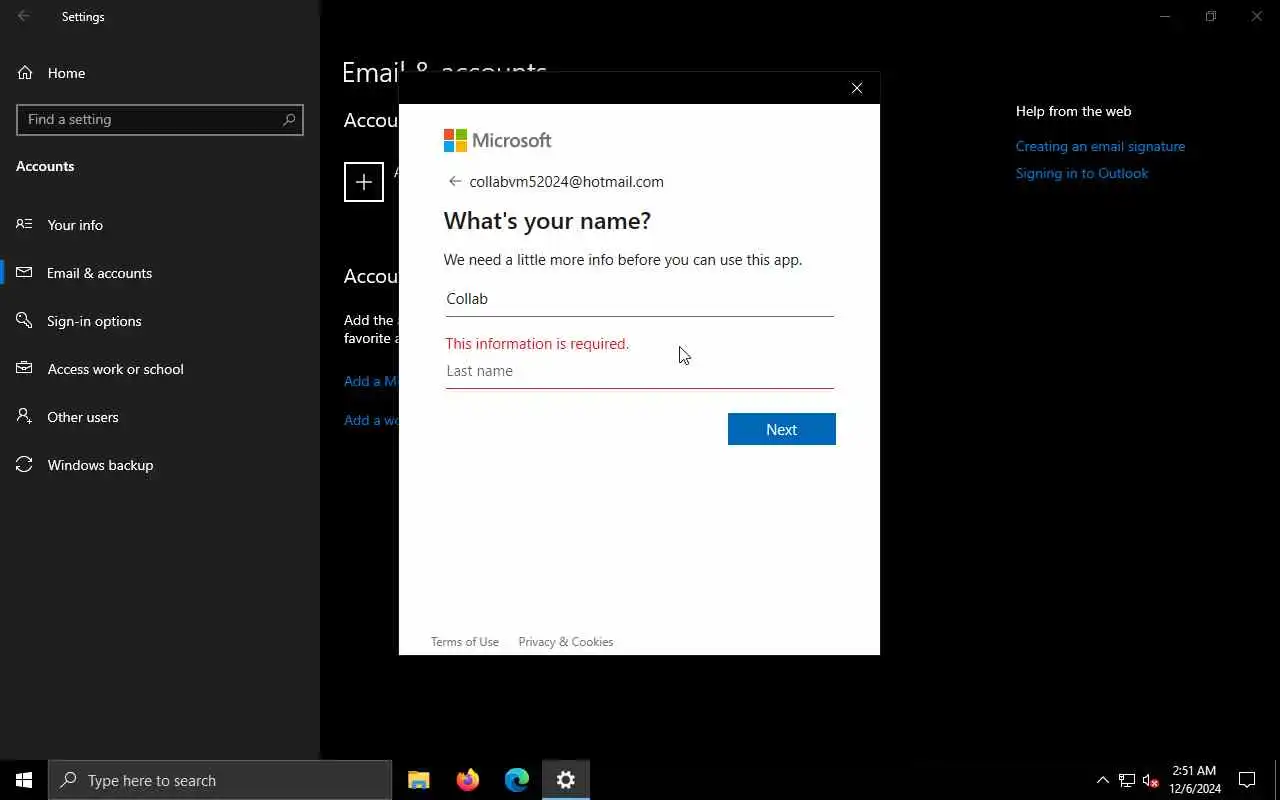Show hidden system tray icons
Image resolution: width=1280 pixels, height=800 pixels.
tap(1103, 780)
